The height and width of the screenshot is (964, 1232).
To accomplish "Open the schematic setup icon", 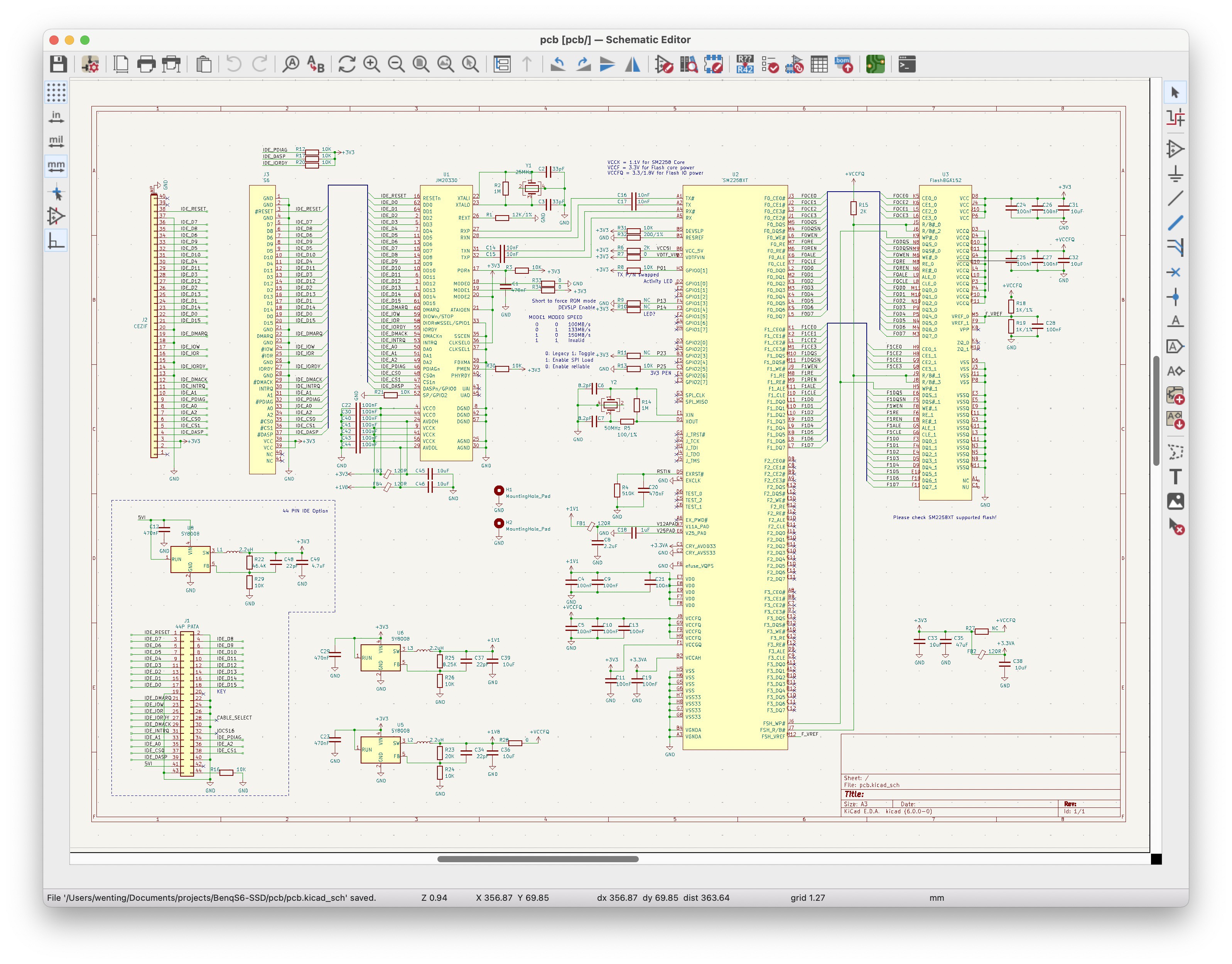I will 90,64.
